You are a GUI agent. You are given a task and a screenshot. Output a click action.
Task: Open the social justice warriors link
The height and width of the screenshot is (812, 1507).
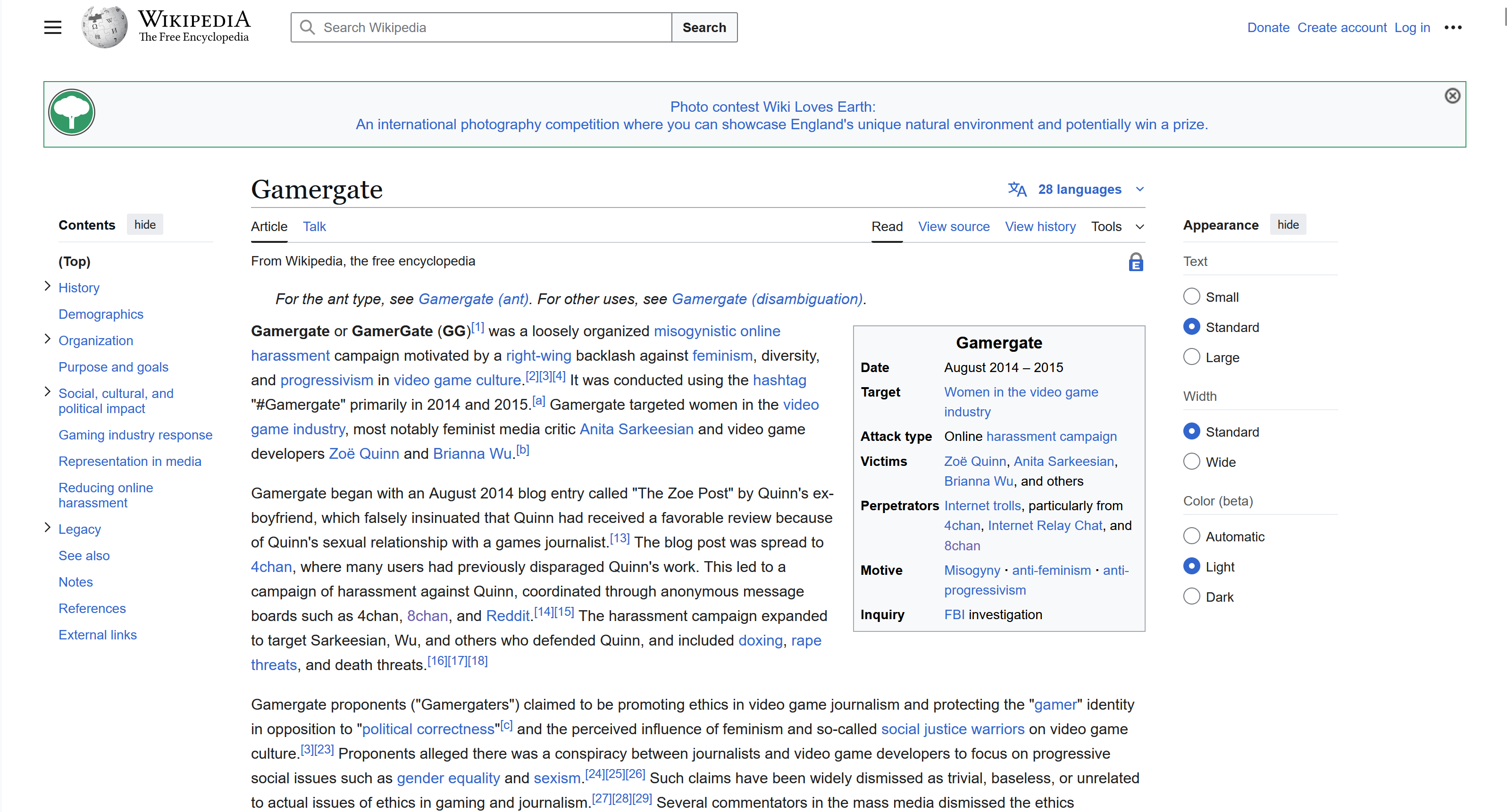pos(953,729)
